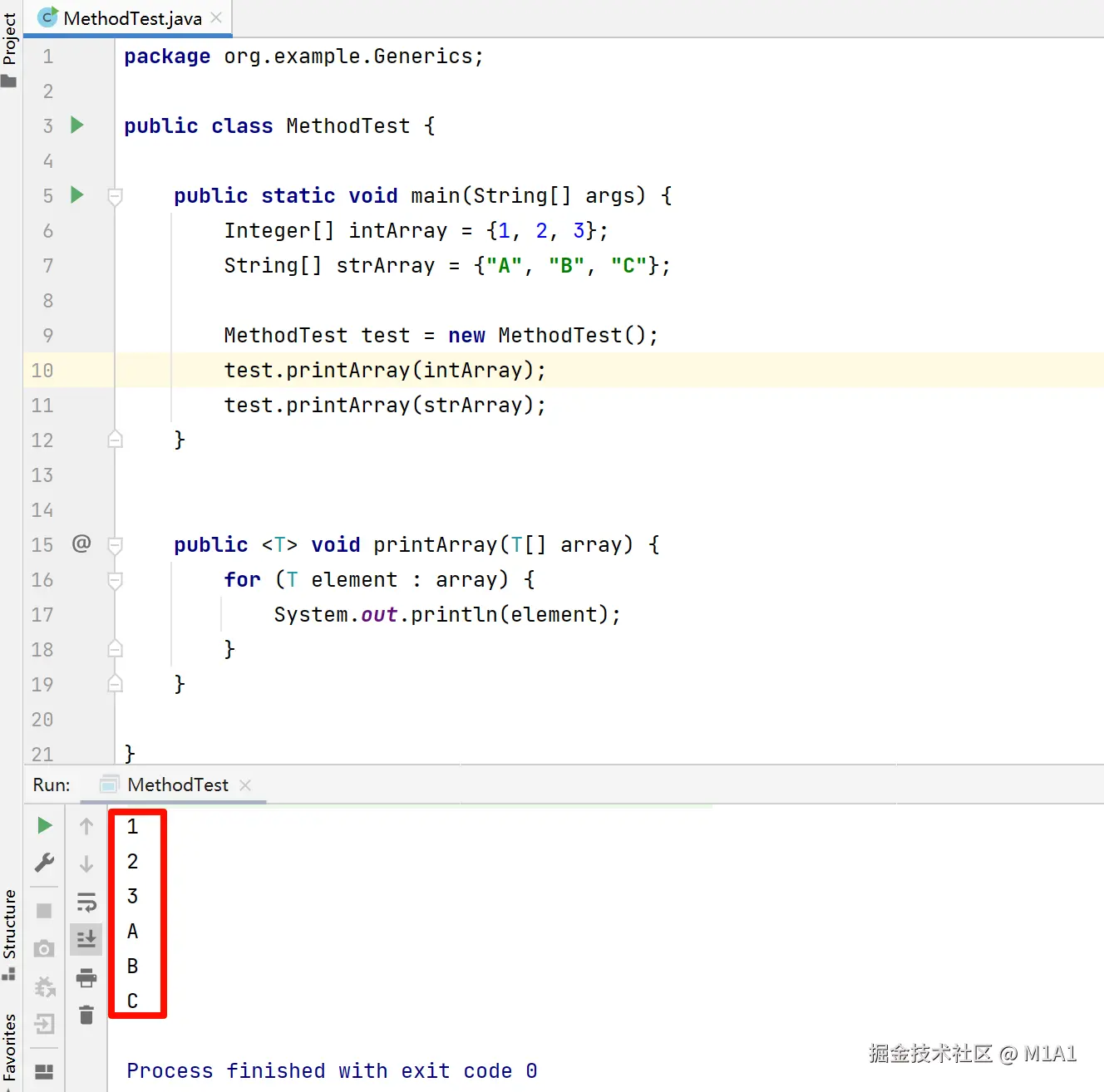The width and height of the screenshot is (1104, 1092).
Task: Click 'intArray' argument on line 10
Action: pyautogui.click(x=473, y=370)
